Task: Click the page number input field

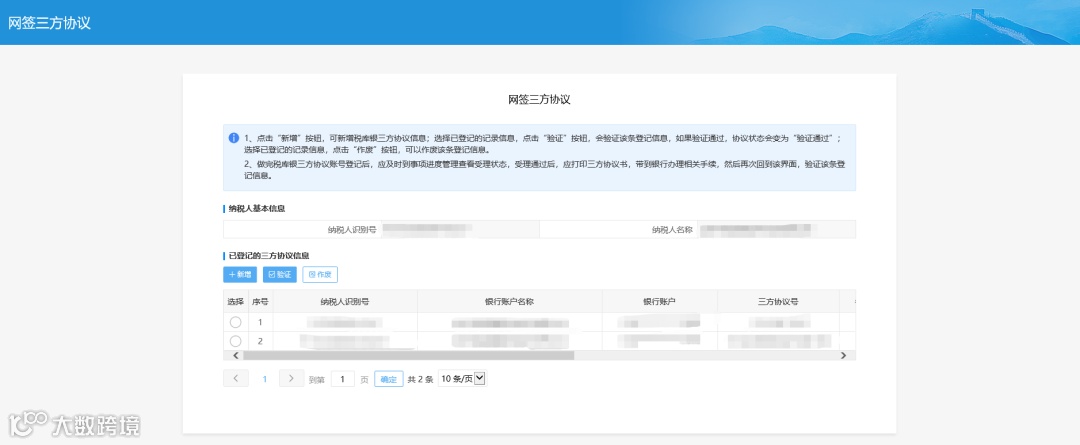Action: [342, 379]
